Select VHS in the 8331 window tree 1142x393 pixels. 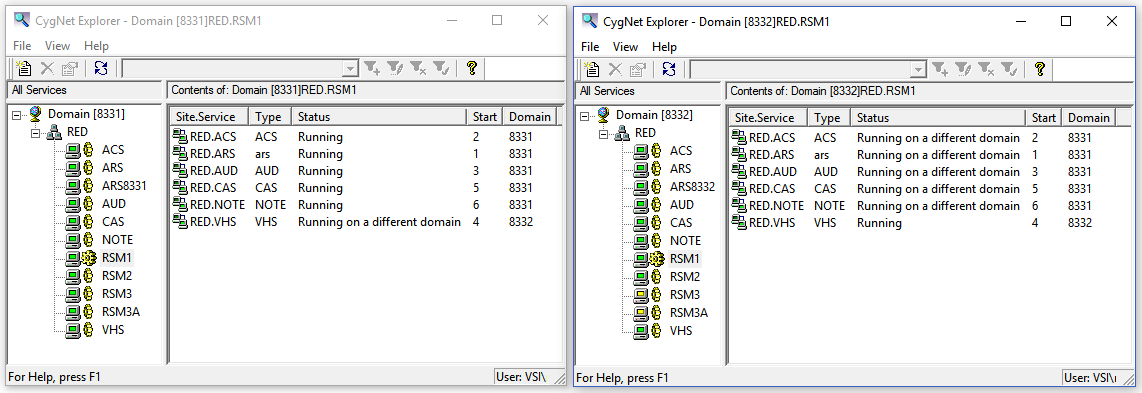click(113, 330)
